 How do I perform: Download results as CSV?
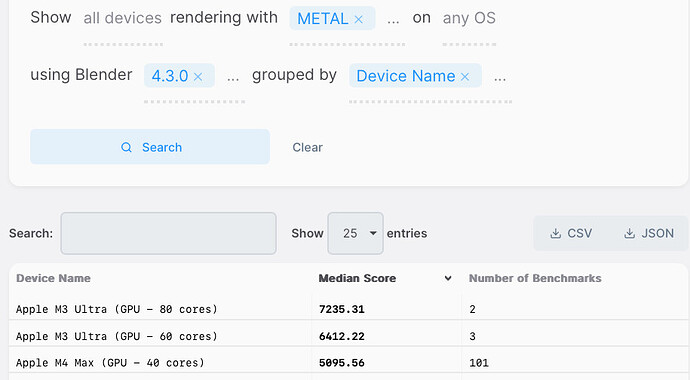pos(571,233)
